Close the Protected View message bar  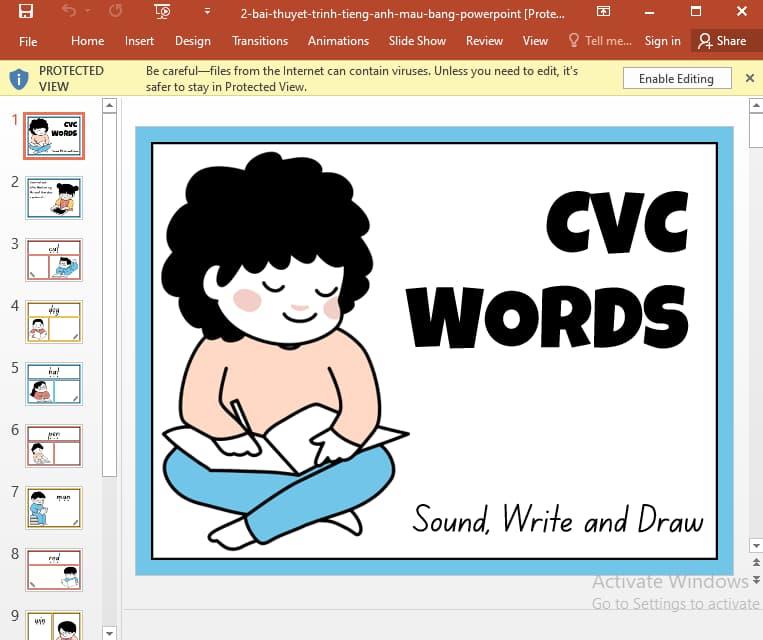(x=750, y=78)
